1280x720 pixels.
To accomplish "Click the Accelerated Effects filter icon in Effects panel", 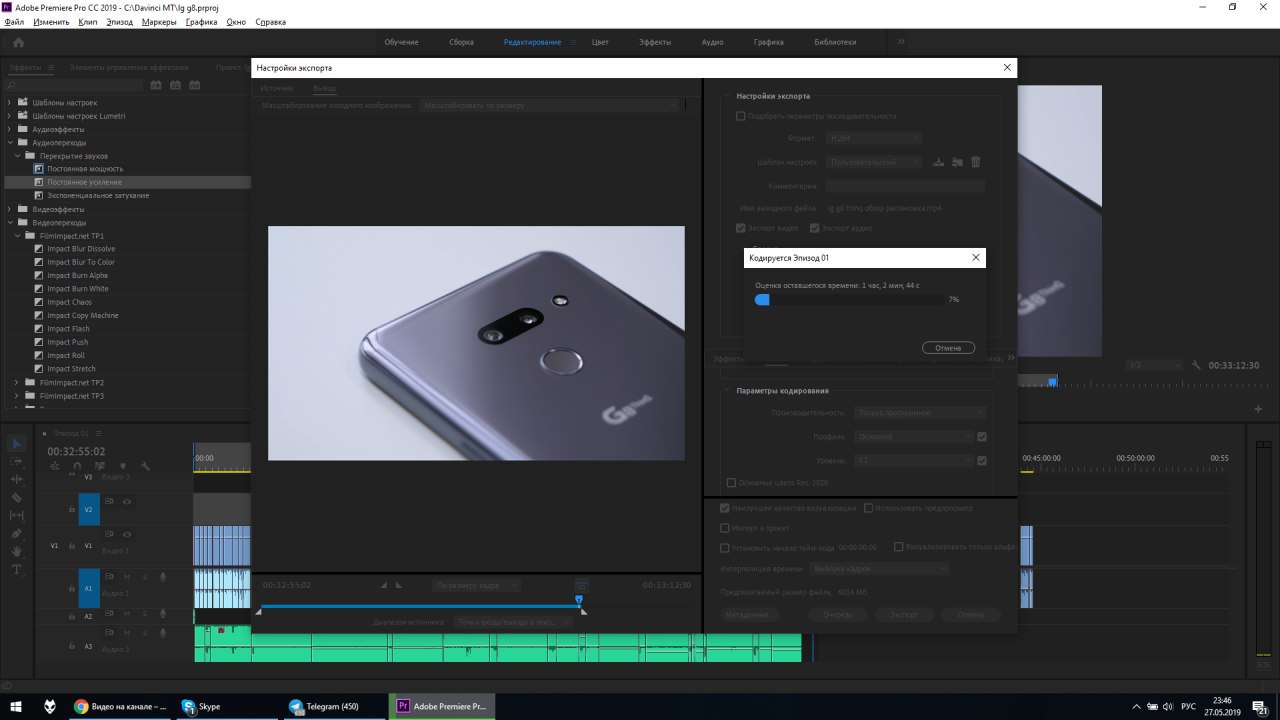I will [x=156, y=85].
